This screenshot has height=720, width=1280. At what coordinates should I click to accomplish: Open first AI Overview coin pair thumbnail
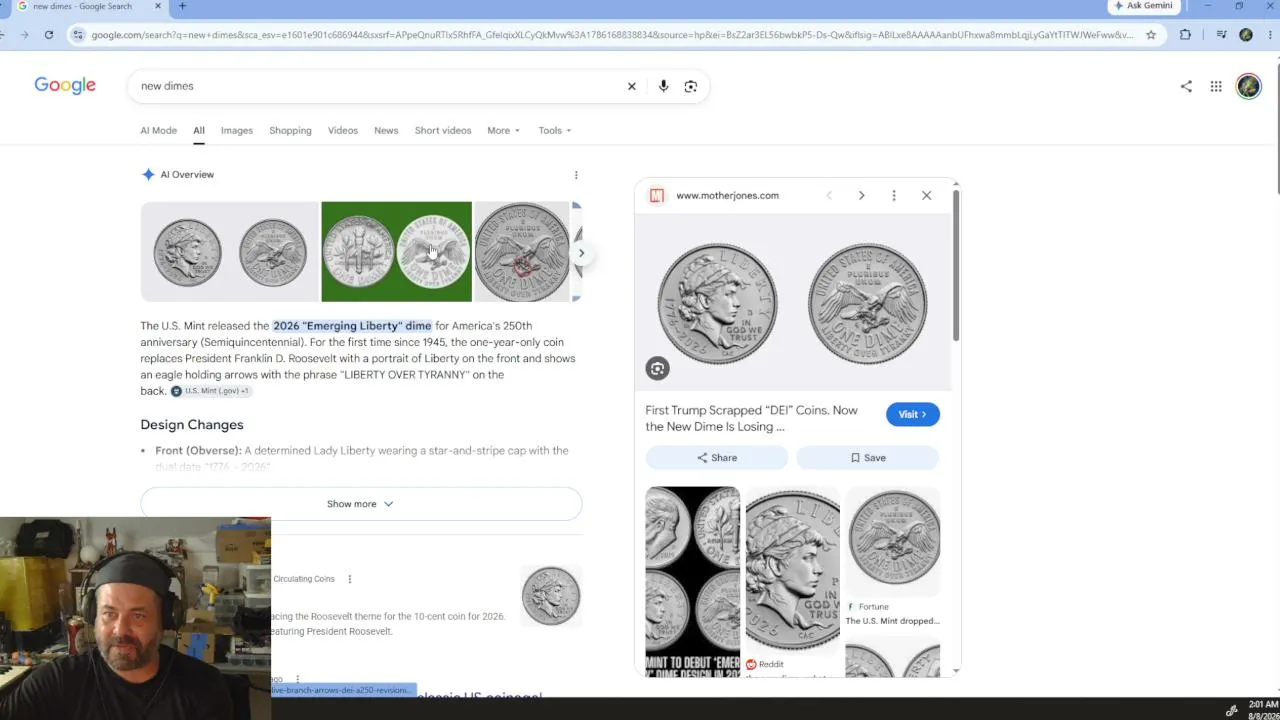[x=230, y=252]
